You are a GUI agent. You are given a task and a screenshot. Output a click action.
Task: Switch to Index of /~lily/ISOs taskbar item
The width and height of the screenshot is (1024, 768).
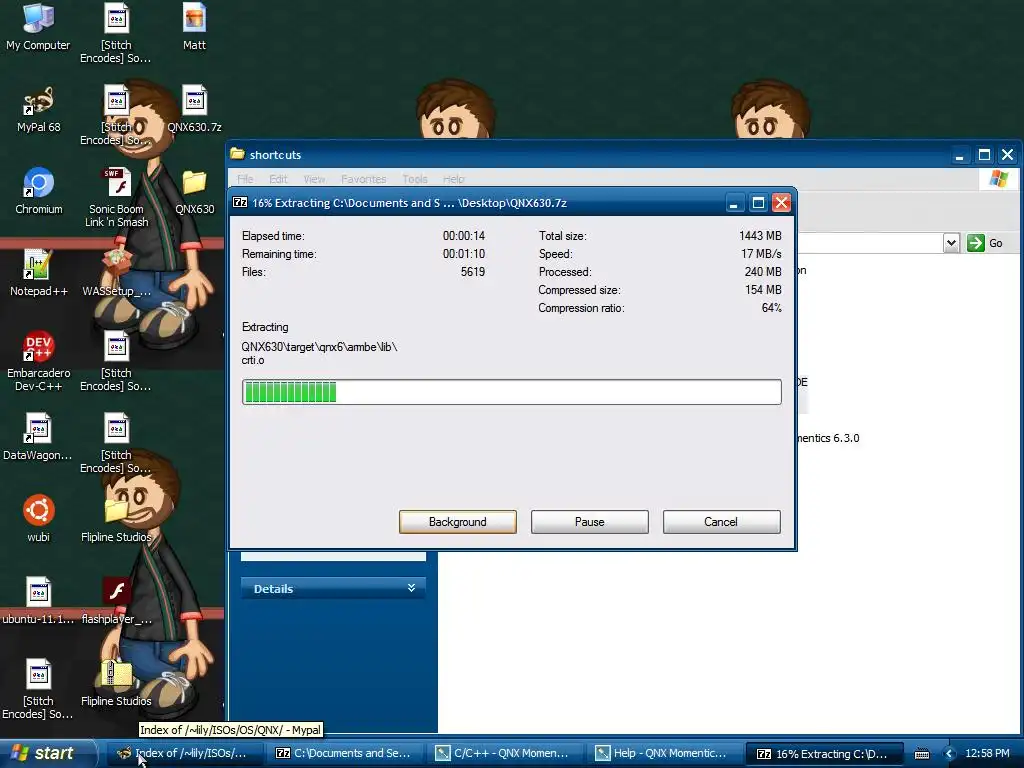184,754
